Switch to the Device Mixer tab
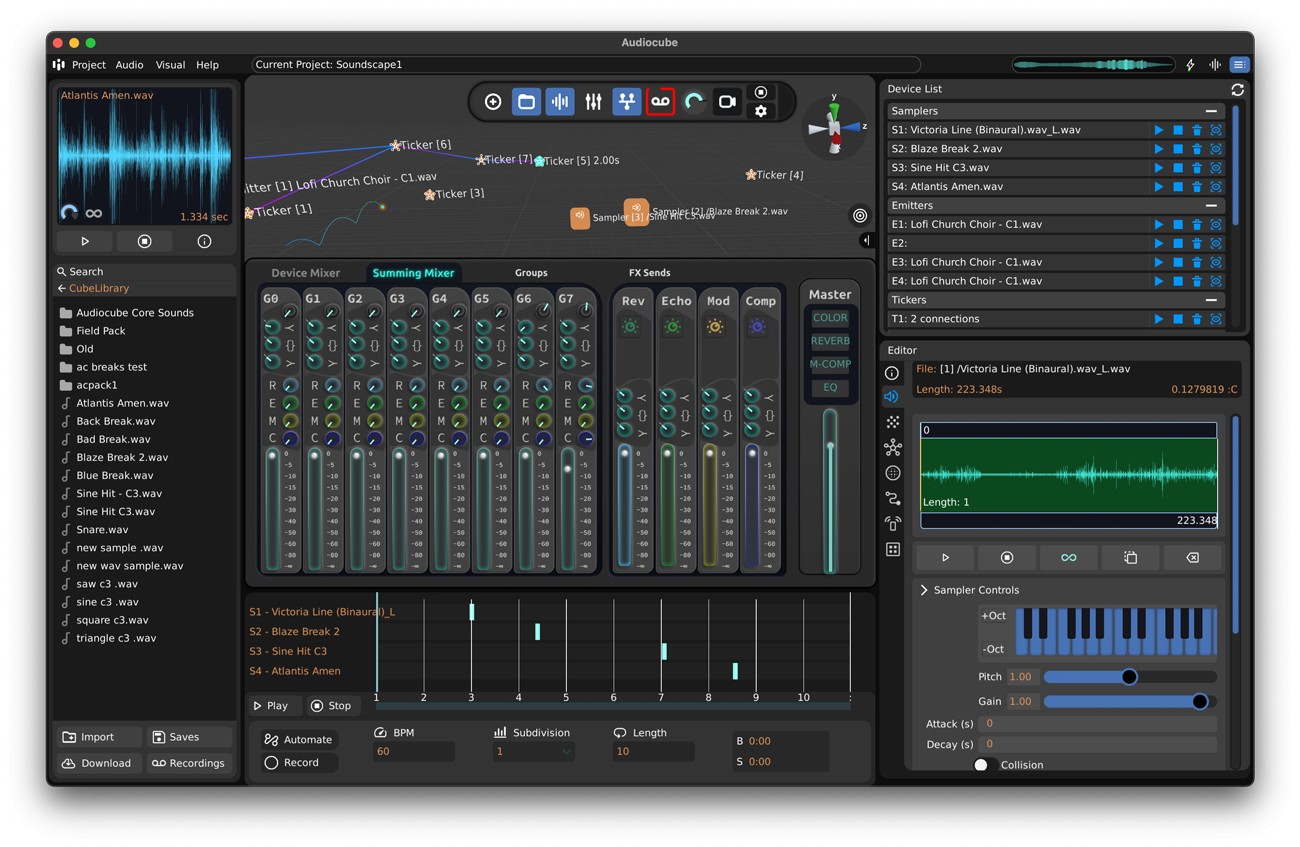 [x=305, y=273]
